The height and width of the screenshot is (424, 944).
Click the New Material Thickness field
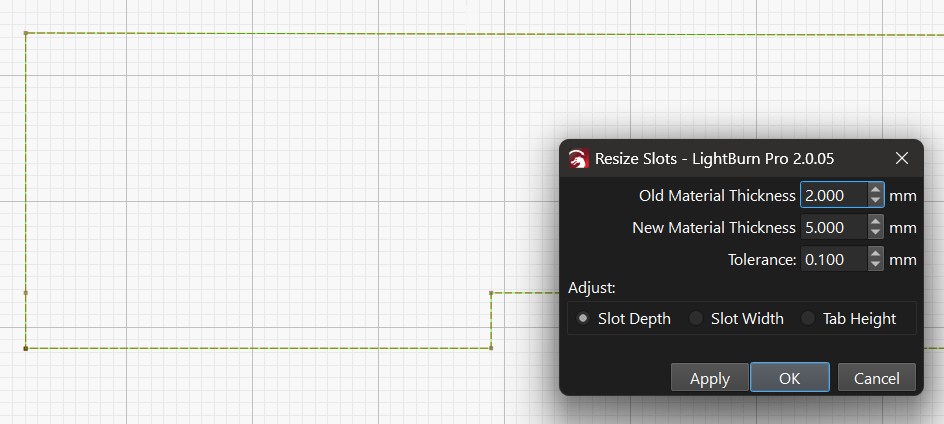[833, 228]
